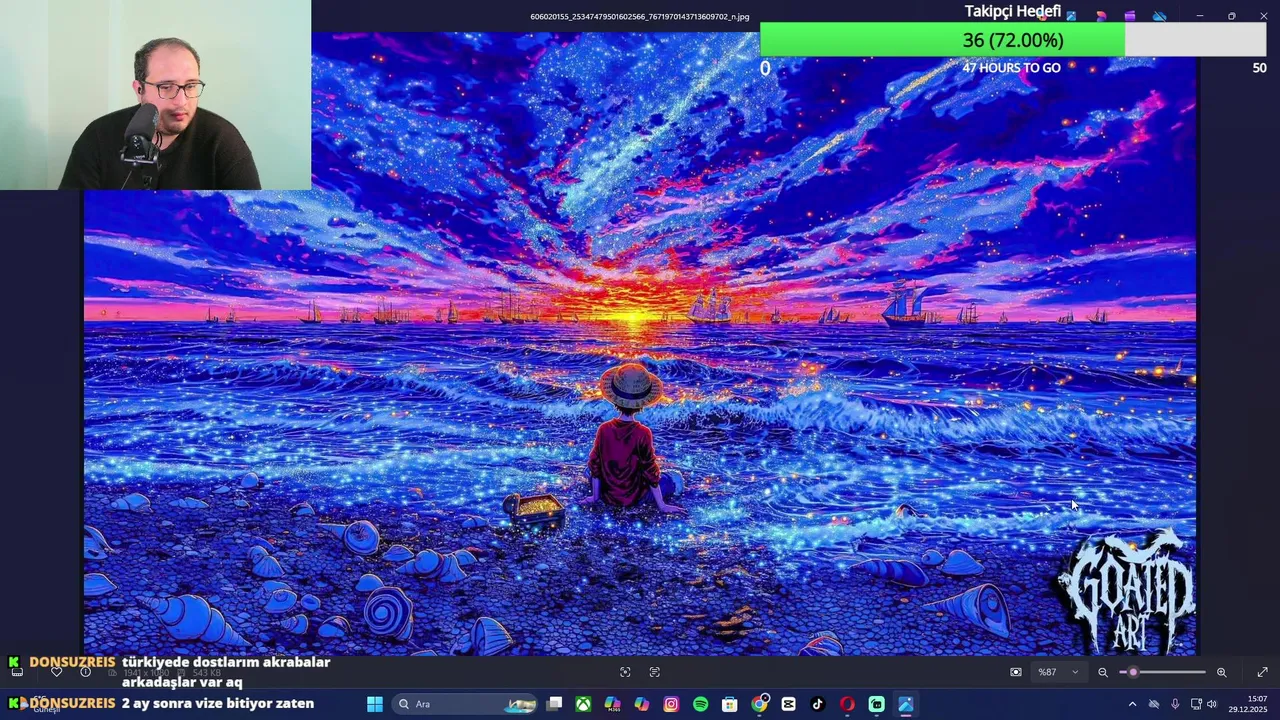Click the image frame icon in the bottom bar center
Image resolution: width=1280 pixels, height=720 pixels.
point(625,672)
